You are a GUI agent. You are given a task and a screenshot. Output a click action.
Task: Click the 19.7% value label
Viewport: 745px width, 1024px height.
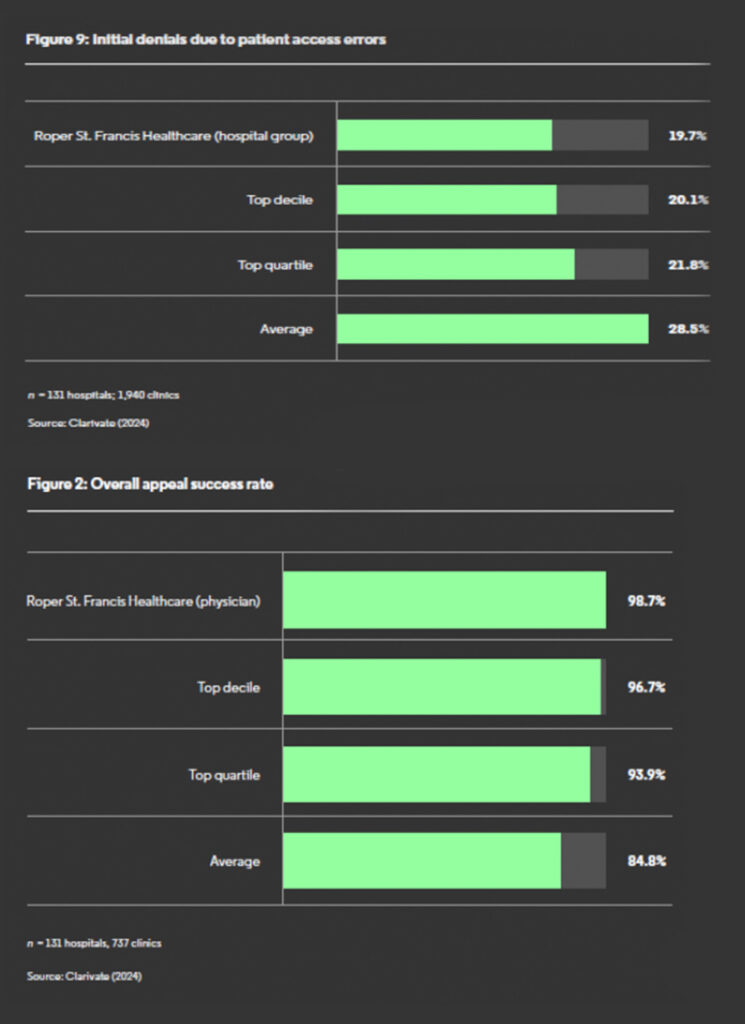pos(688,136)
